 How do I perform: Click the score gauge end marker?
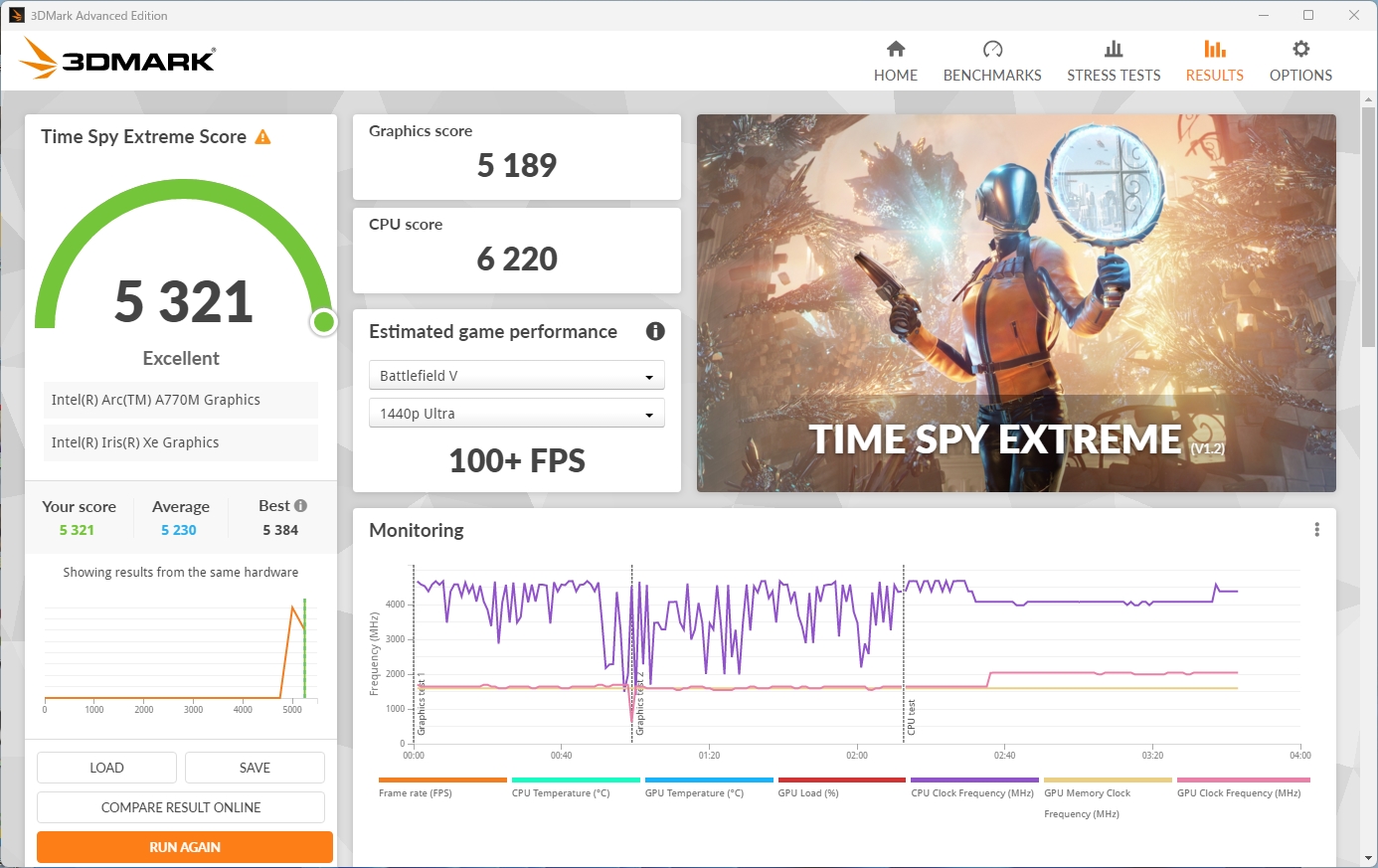[323, 322]
